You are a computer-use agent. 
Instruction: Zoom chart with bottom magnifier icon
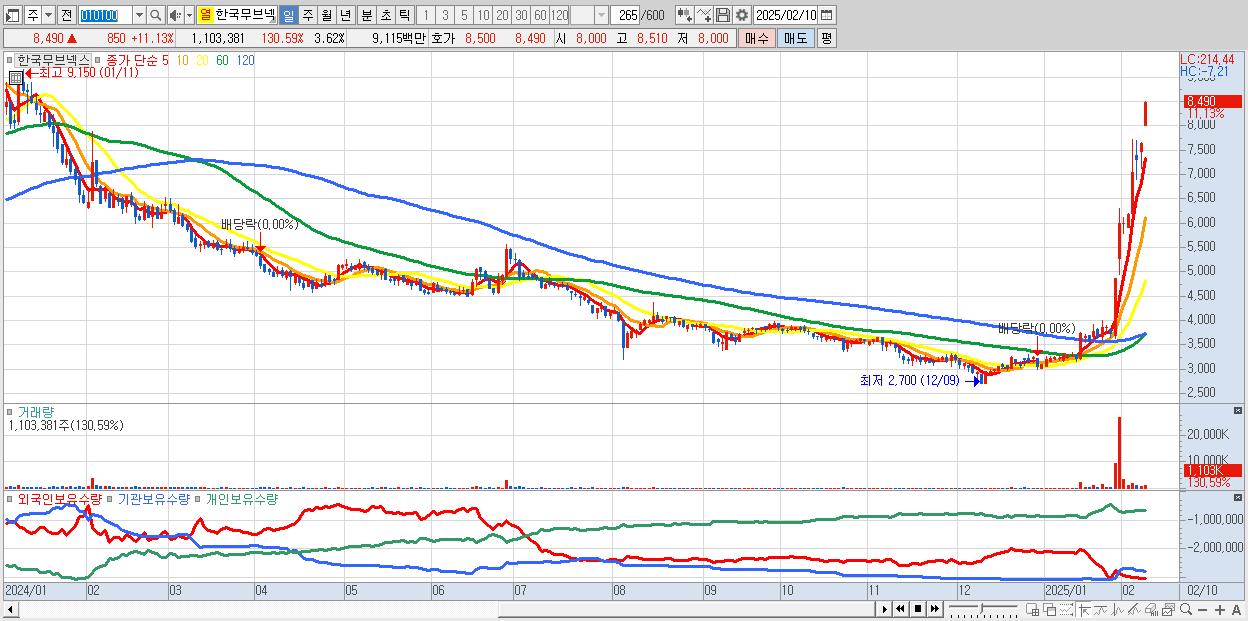click(x=1186, y=610)
